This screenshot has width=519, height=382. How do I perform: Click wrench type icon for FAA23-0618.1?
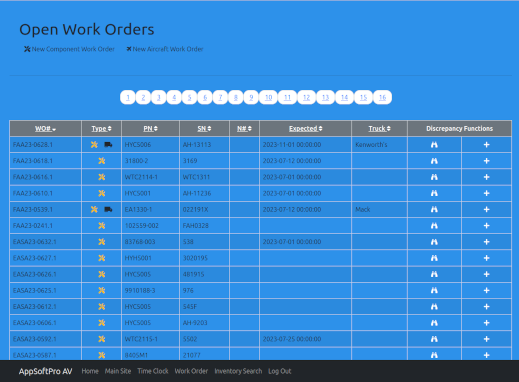coord(102,161)
